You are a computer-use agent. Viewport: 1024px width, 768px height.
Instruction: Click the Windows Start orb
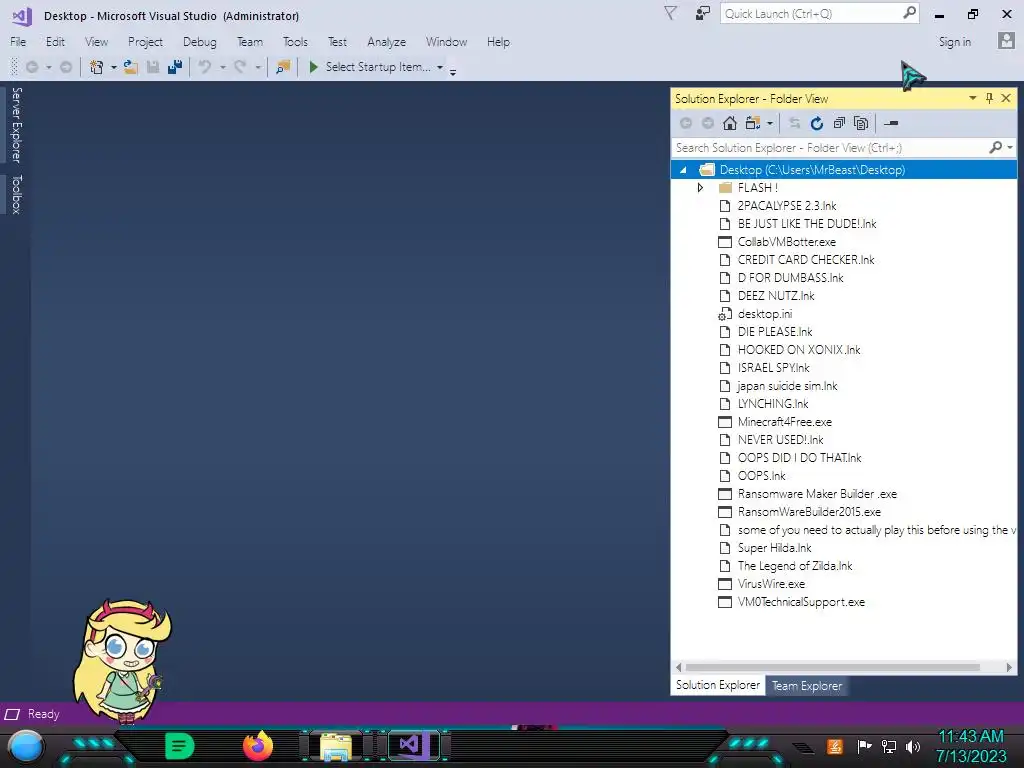25,746
